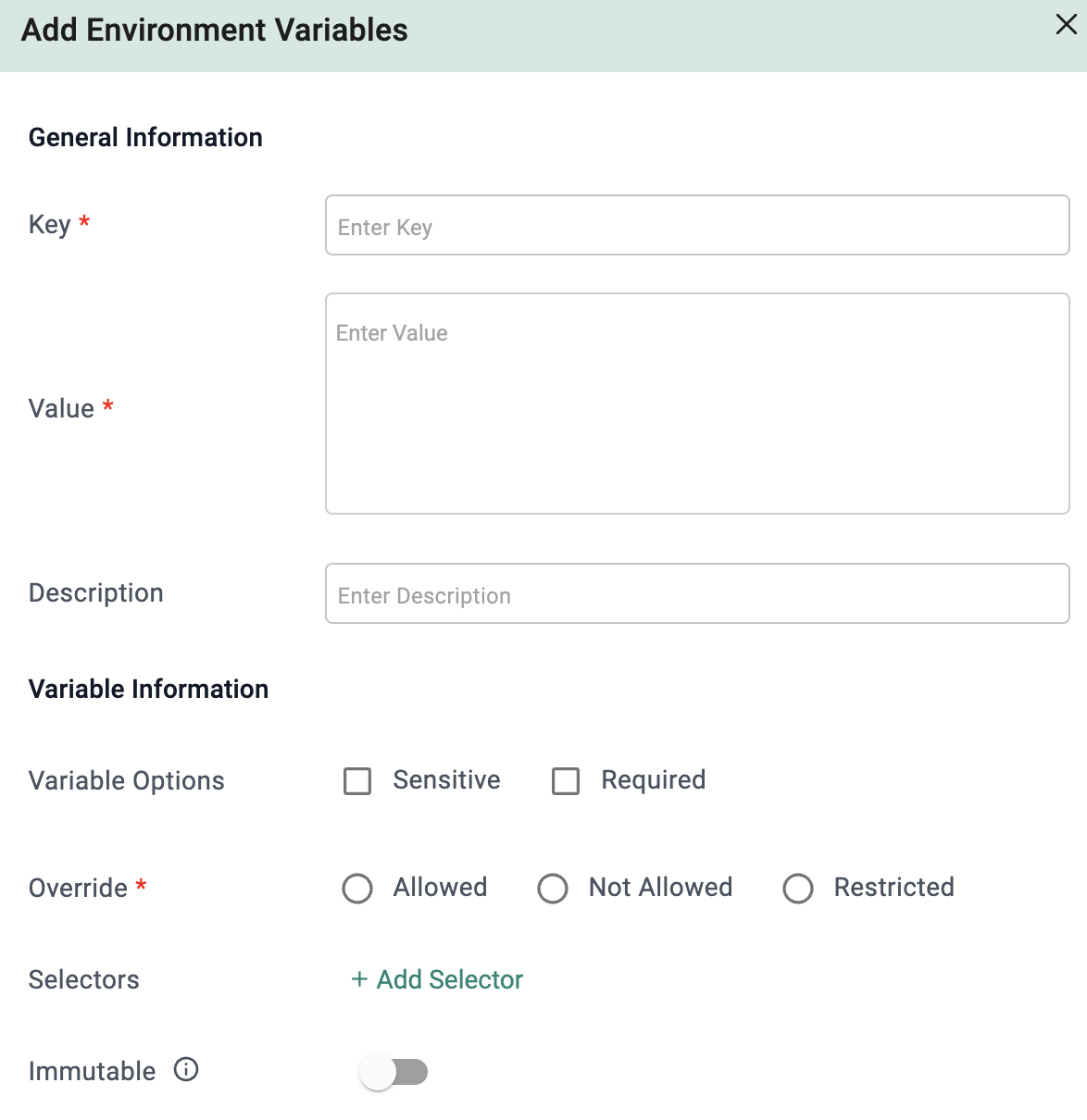Click the General Information section heading
The height and width of the screenshot is (1120, 1087).
tap(145, 138)
